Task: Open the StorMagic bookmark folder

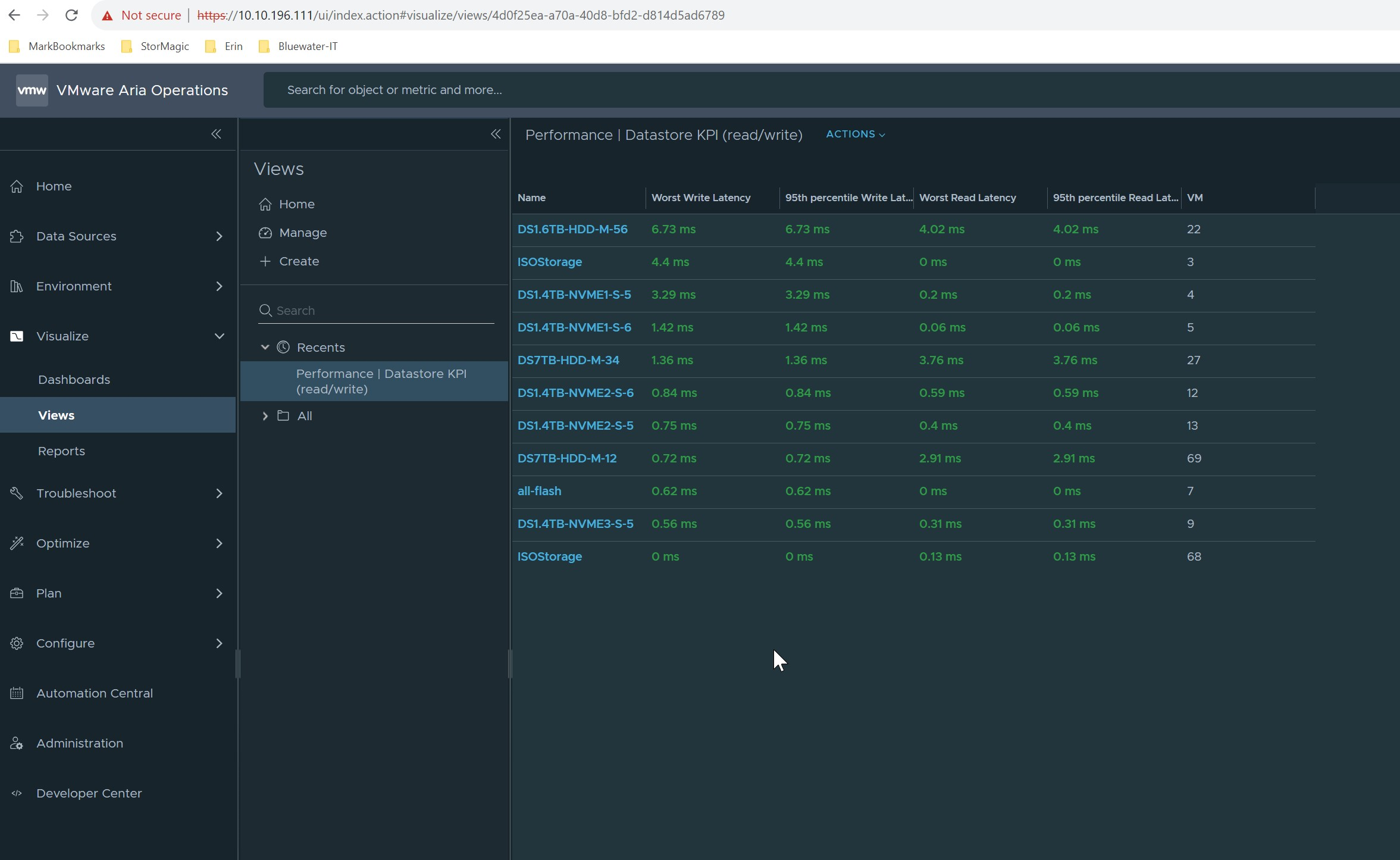Action: coord(155,46)
